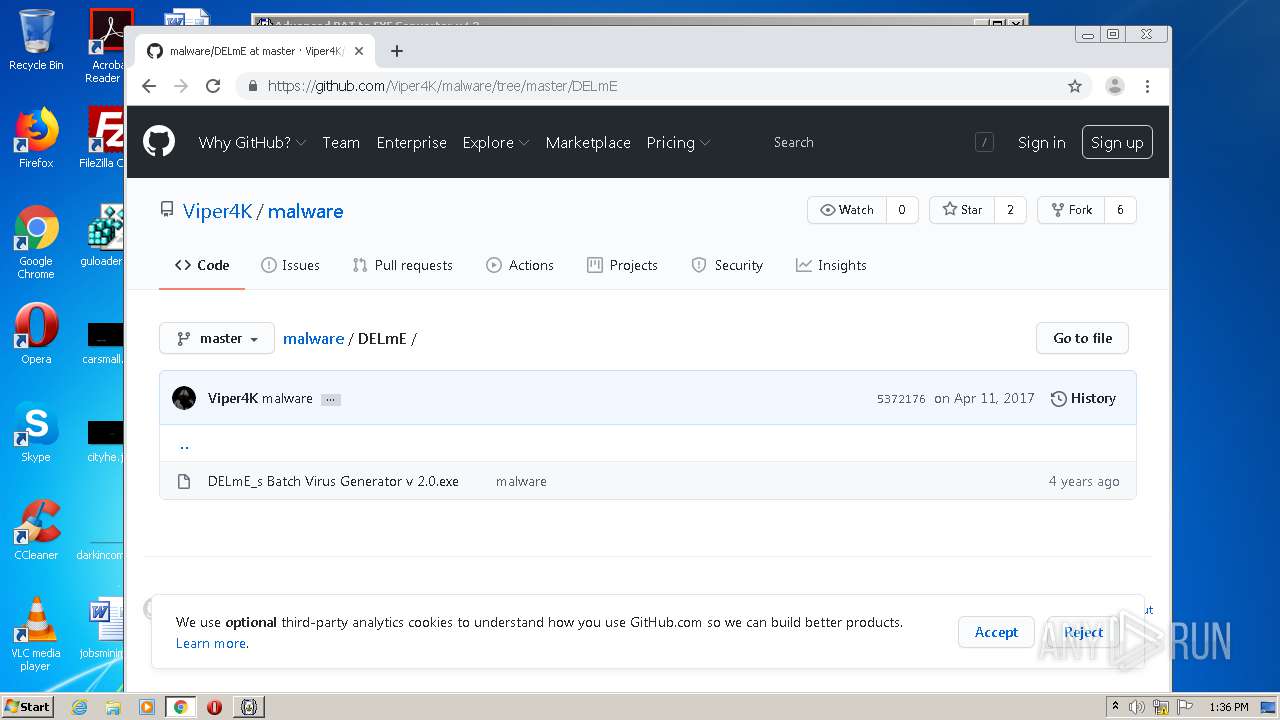Reject the analytics cookies

pyautogui.click(x=1083, y=632)
